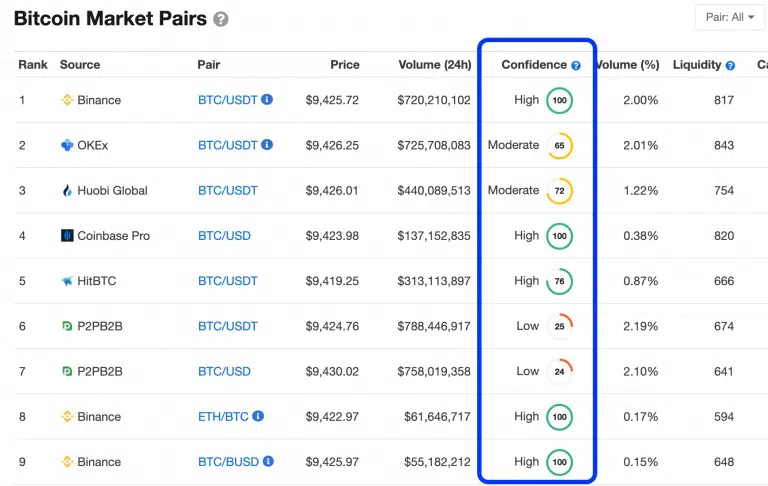
Task: Click the Coinbase Pro exchange logo
Action: point(68,236)
